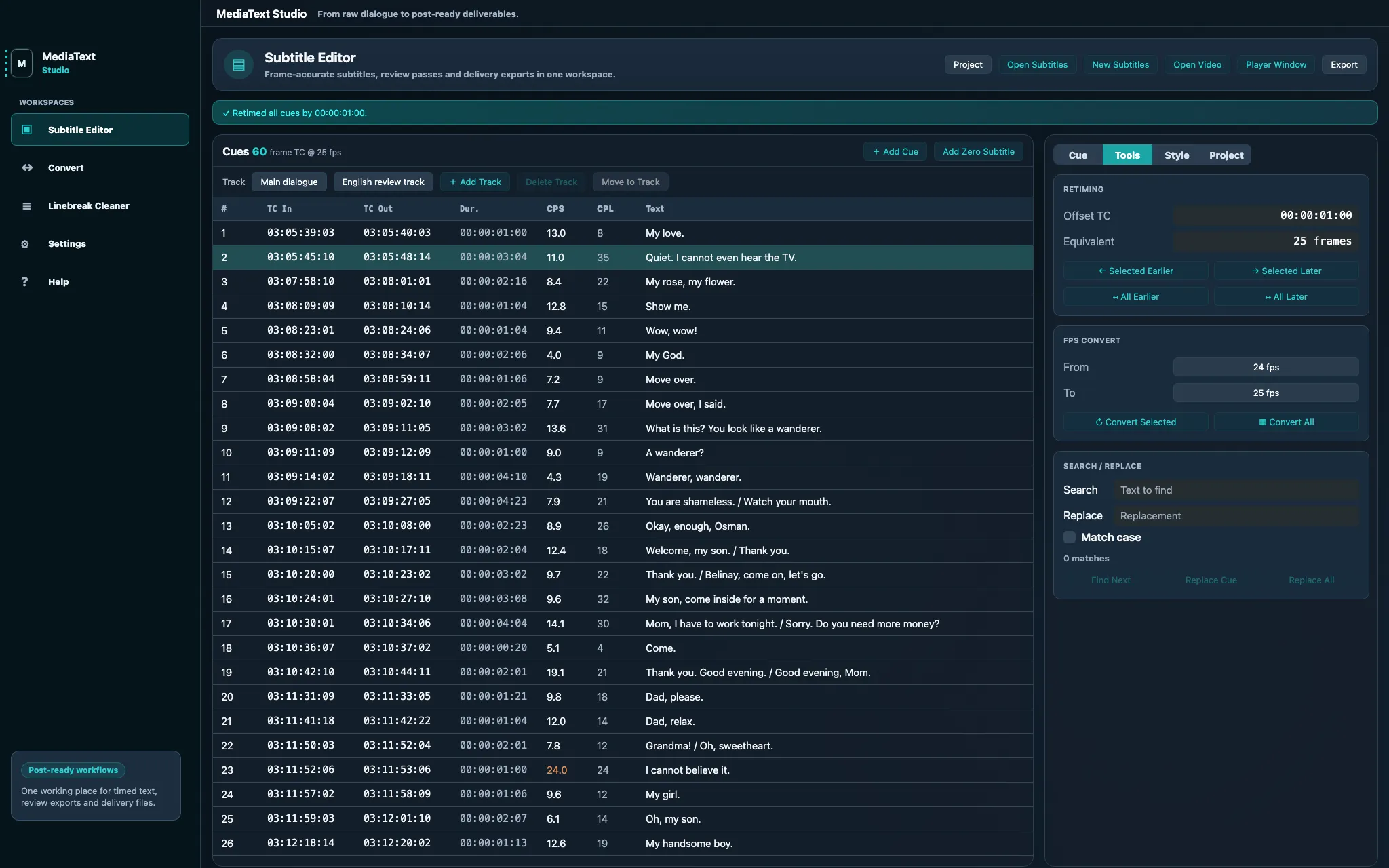
Task: Click the Subtitle Editor header icon
Action: [239, 64]
